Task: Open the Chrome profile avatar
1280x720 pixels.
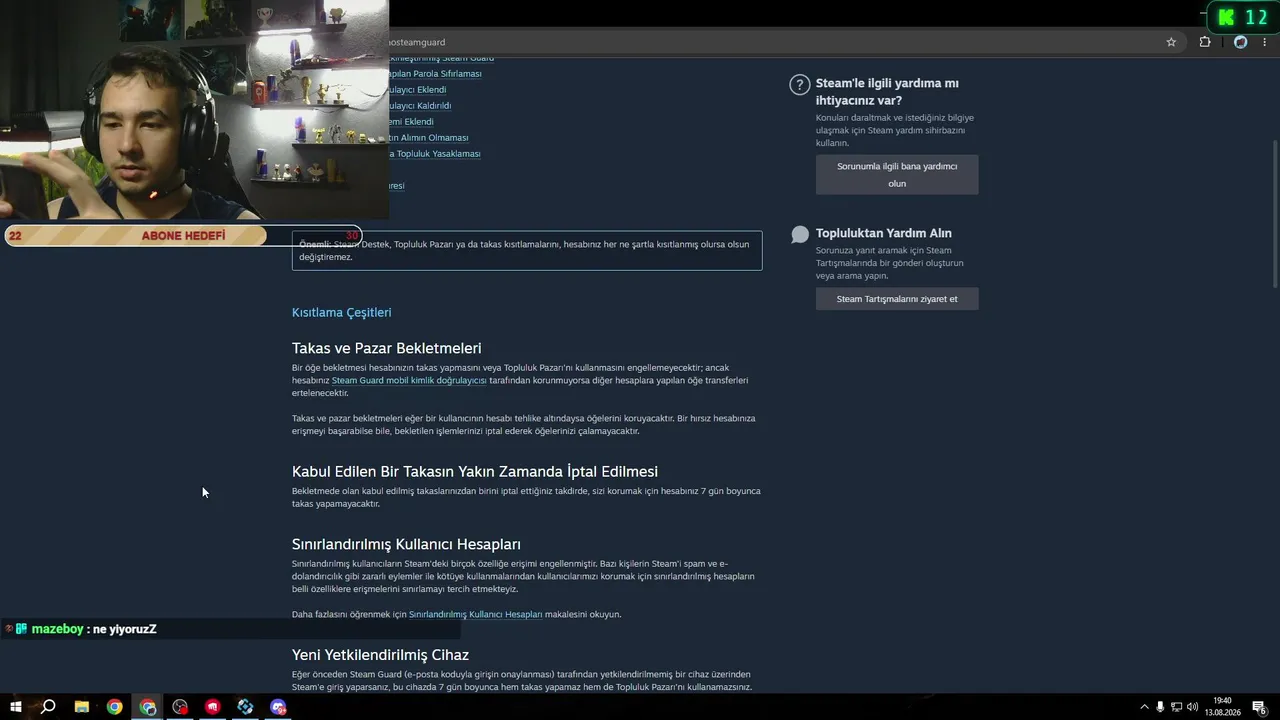Action: (x=1241, y=42)
